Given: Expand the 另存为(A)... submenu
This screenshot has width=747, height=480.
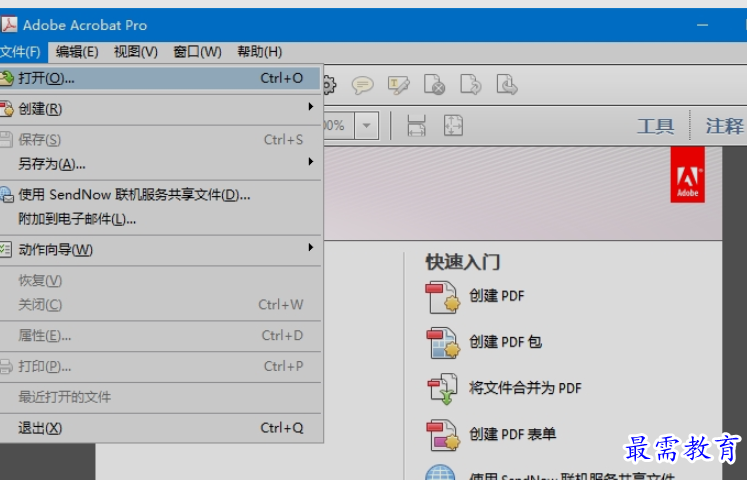Looking at the screenshot, I should point(160,164).
